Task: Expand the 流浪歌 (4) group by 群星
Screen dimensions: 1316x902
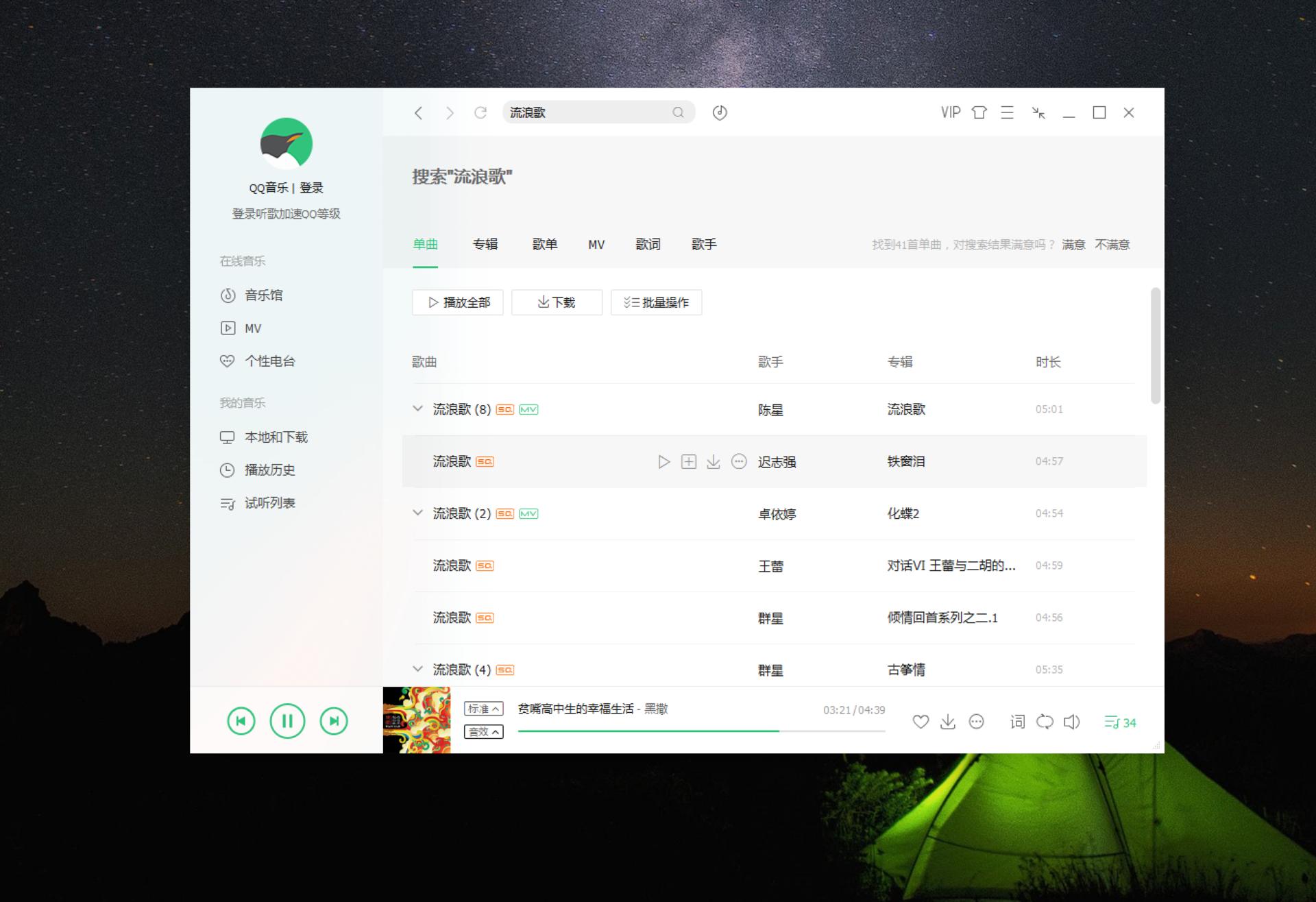Action: (417, 668)
